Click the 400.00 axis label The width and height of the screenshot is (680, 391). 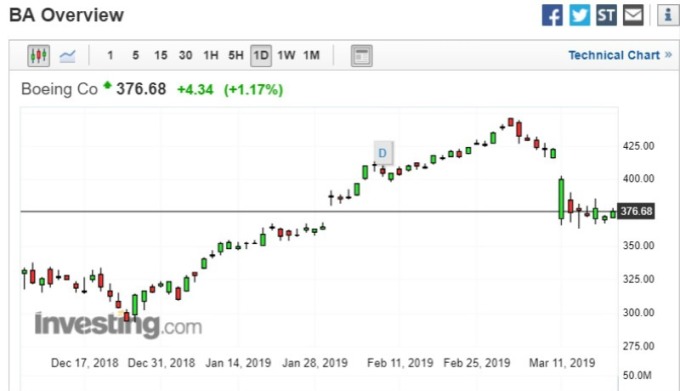point(638,179)
